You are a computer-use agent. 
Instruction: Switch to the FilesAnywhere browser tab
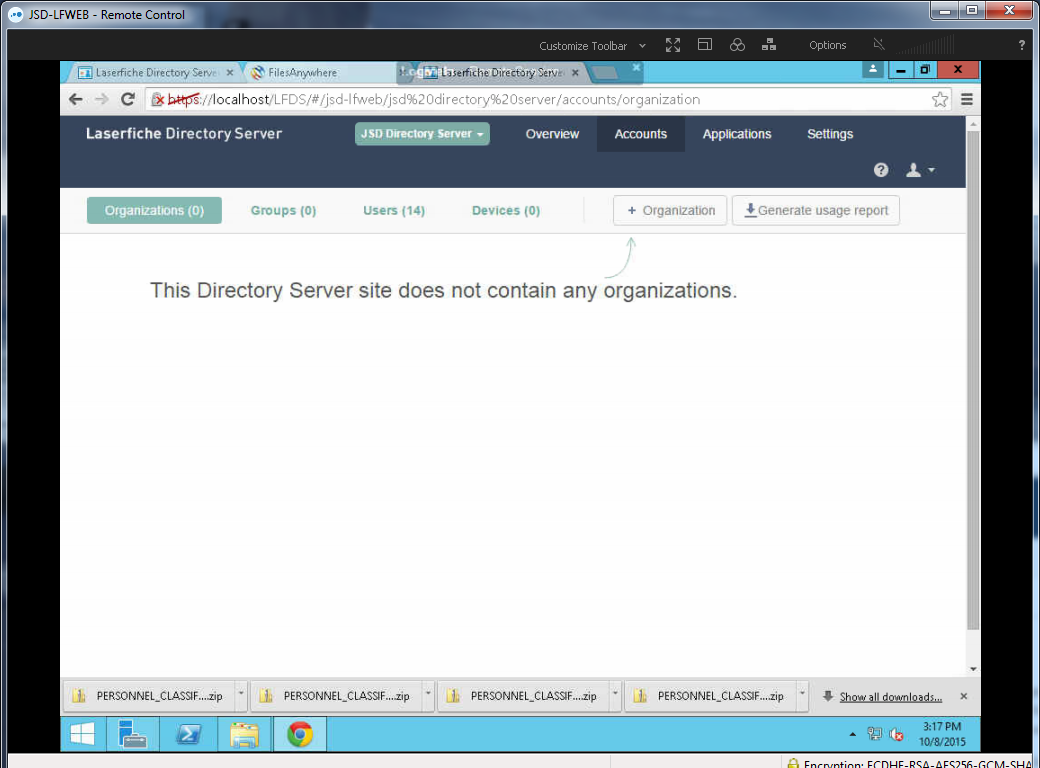tap(320, 72)
